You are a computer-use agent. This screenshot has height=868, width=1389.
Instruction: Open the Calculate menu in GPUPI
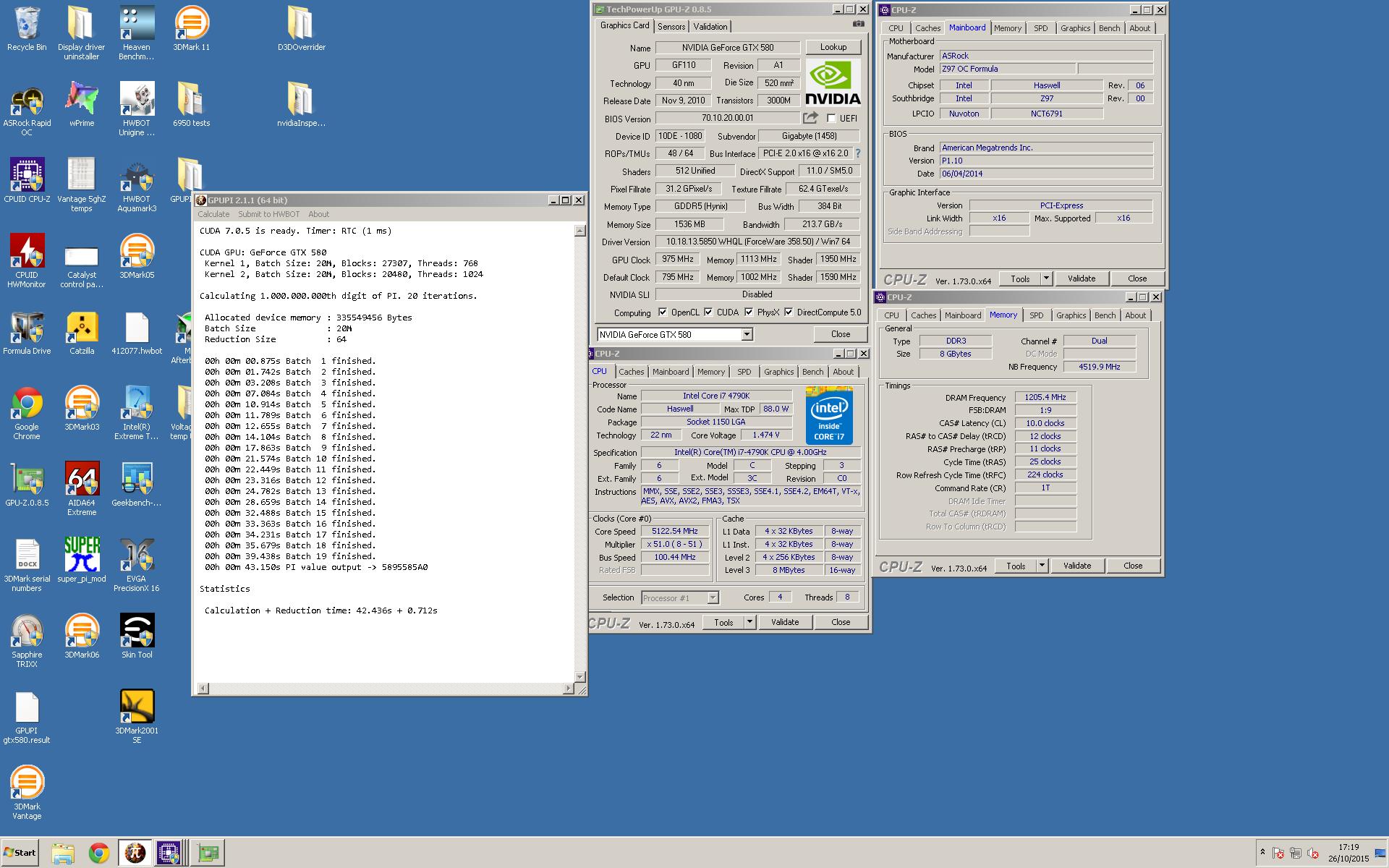(x=213, y=214)
